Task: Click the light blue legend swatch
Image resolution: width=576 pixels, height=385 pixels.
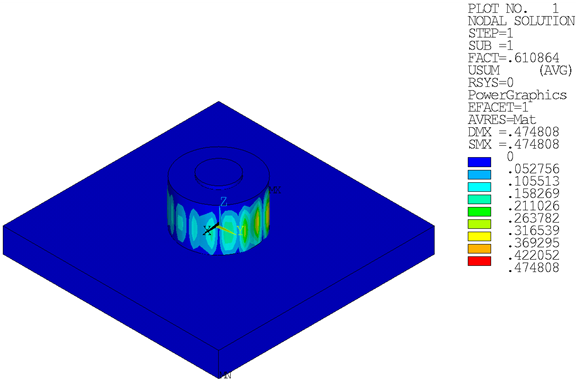Action: click(x=479, y=174)
